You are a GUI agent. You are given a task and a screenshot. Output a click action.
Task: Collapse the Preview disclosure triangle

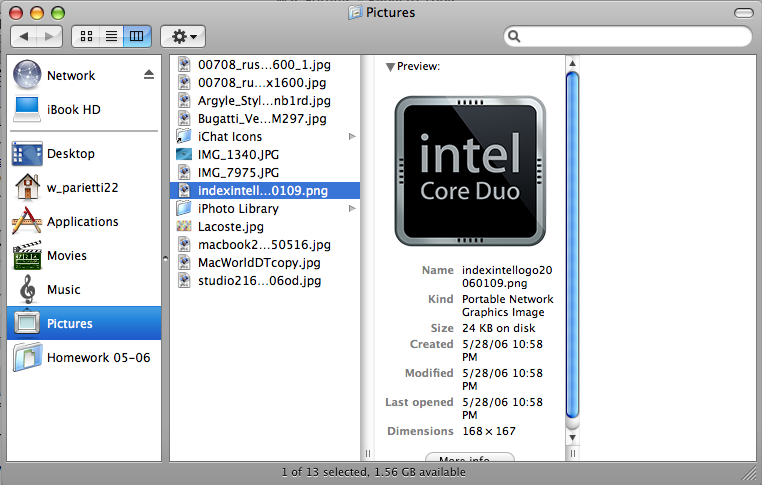point(390,67)
